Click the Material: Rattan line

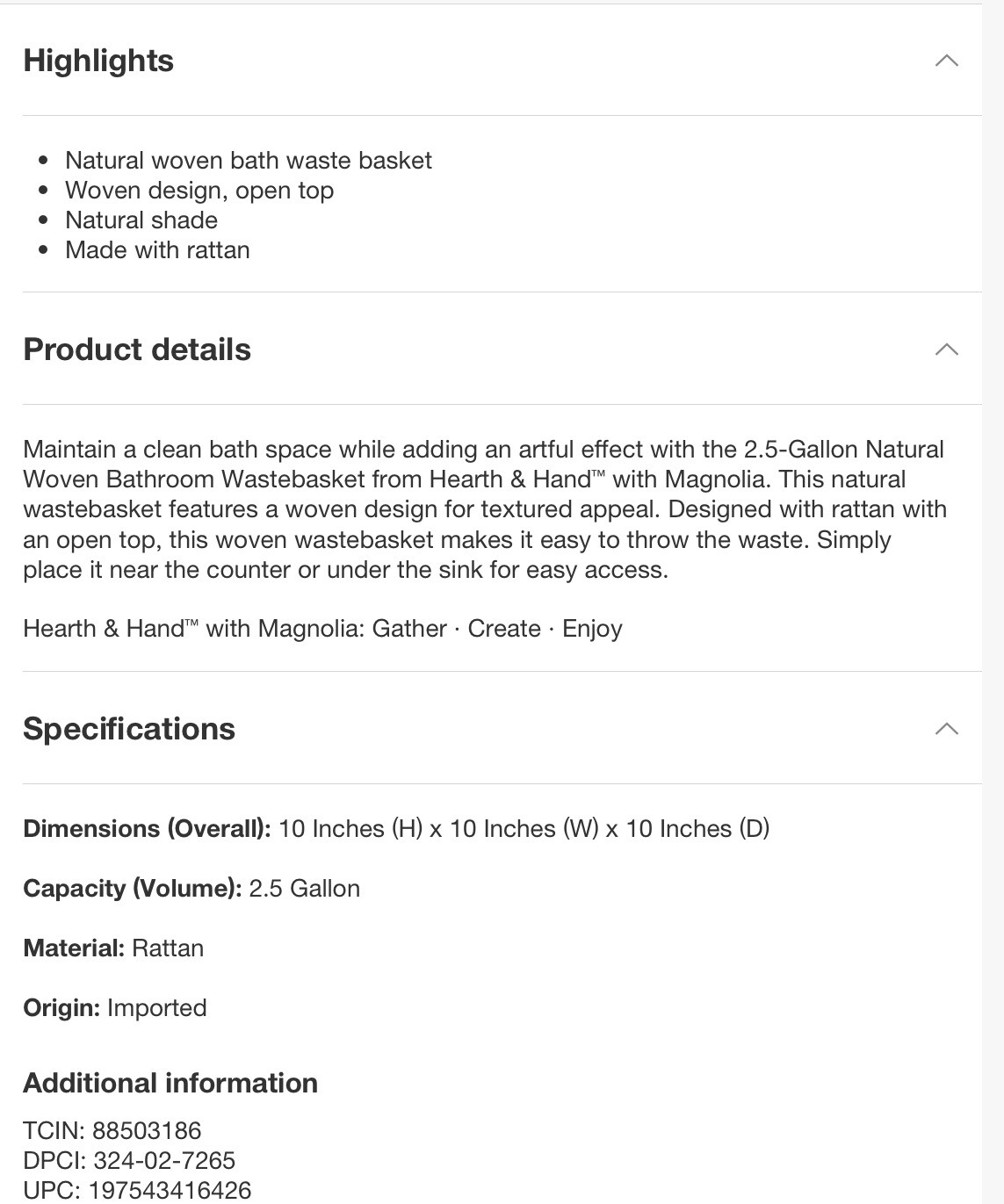pos(113,948)
